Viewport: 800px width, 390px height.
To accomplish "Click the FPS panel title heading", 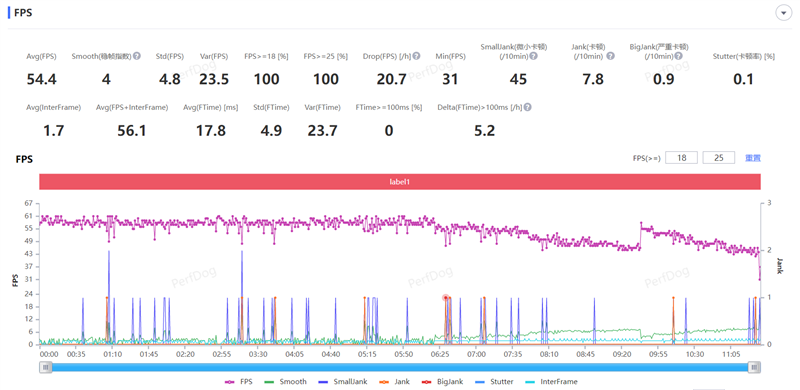I will pos(23,13).
